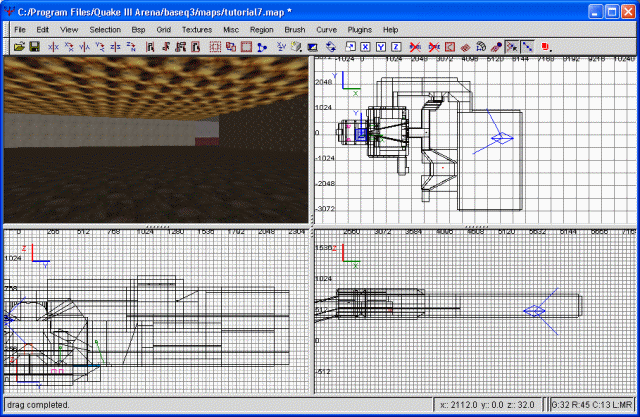Open the Help menu
Image resolution: width=640 pixels, height=417 pixels.
point(391,29)
